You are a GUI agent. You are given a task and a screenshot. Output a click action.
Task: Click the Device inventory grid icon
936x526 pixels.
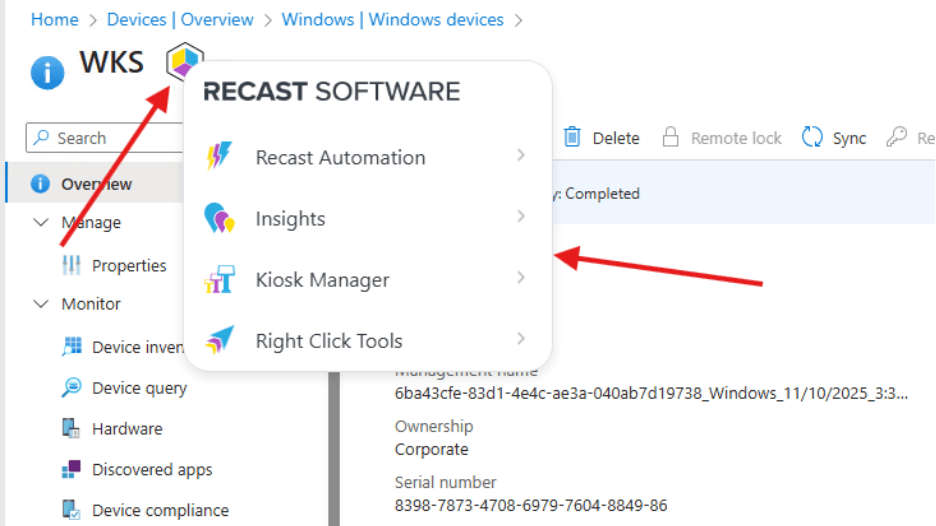point(72,346)
